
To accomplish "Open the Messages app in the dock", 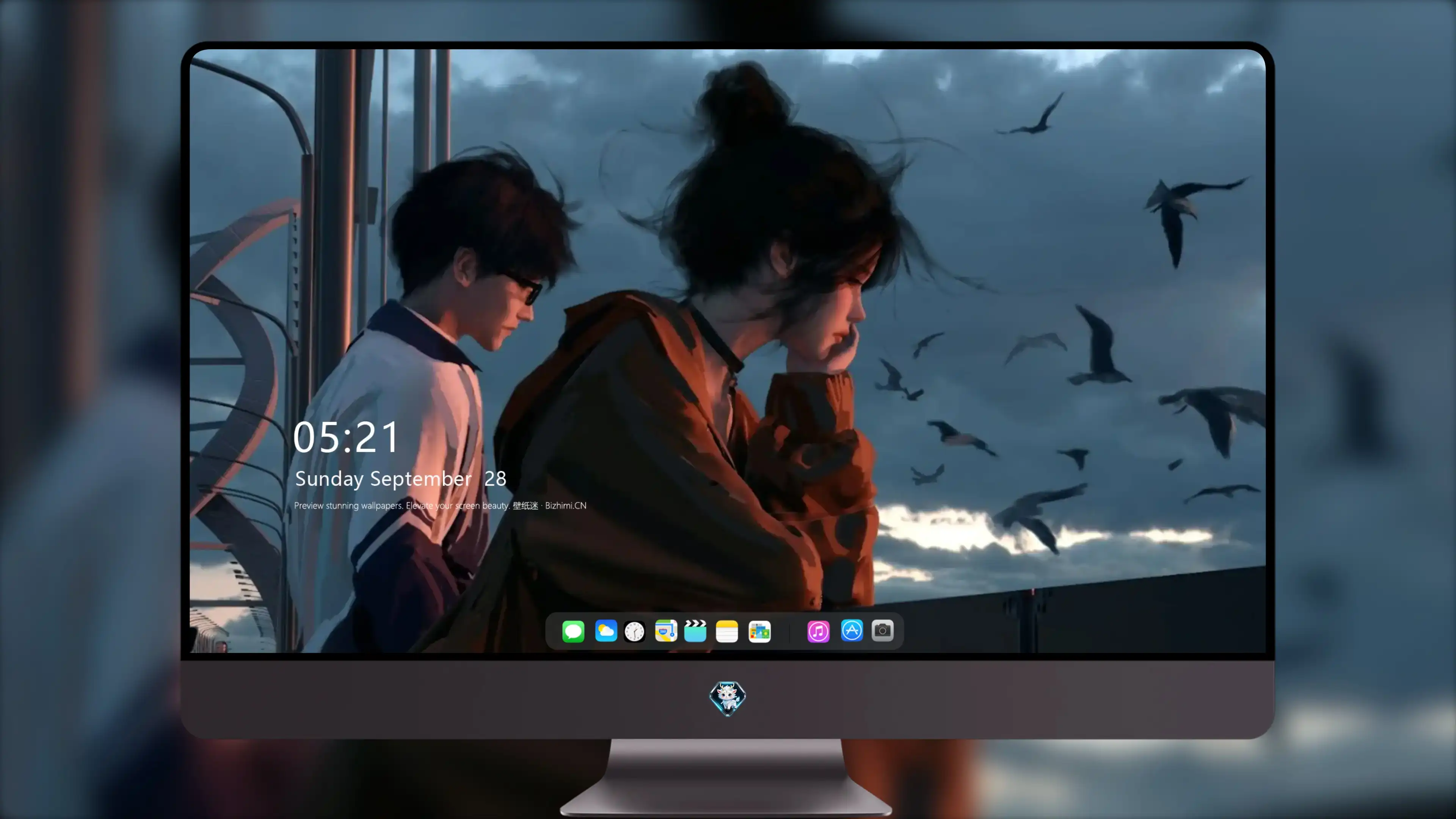I will [x=573, y=631].
